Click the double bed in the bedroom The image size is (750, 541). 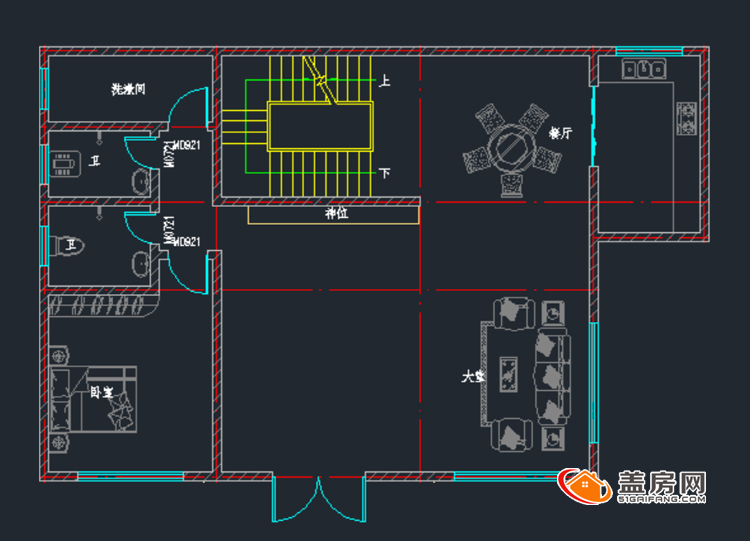click(x=93, y=399)
